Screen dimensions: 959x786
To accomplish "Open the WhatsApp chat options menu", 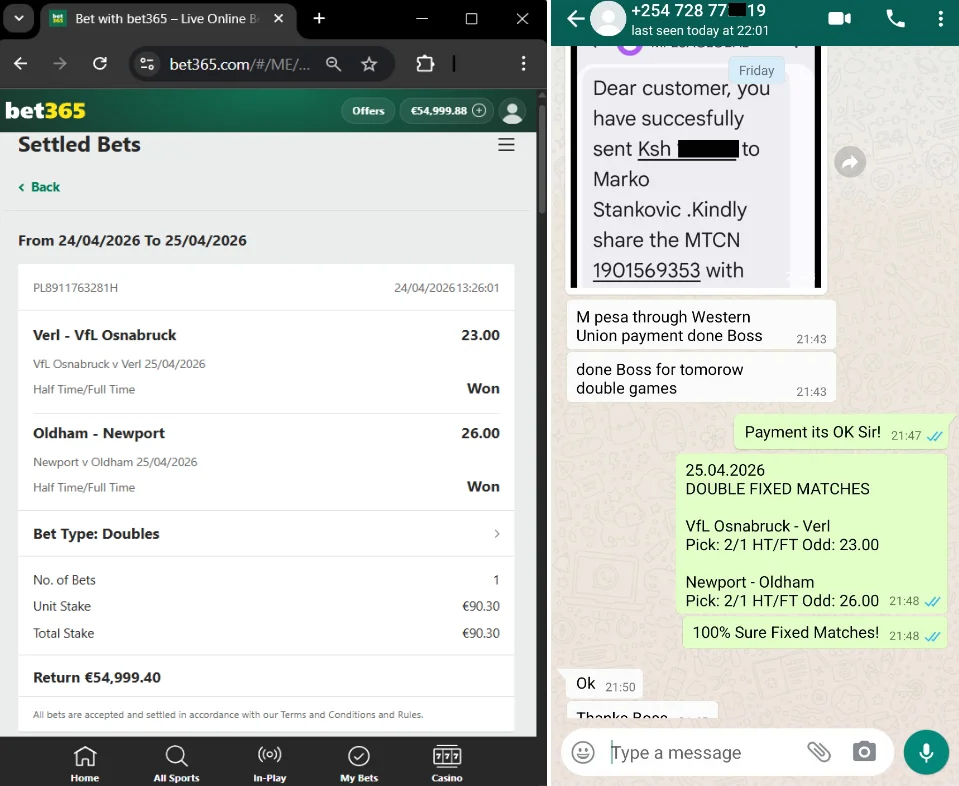I will point(940,19).
